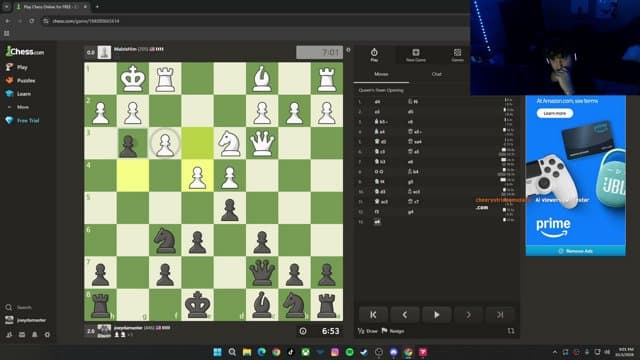Click Remove Ads below the advertisement
Image resolution: width=640 pixels, height=360 pixels.
576,251
